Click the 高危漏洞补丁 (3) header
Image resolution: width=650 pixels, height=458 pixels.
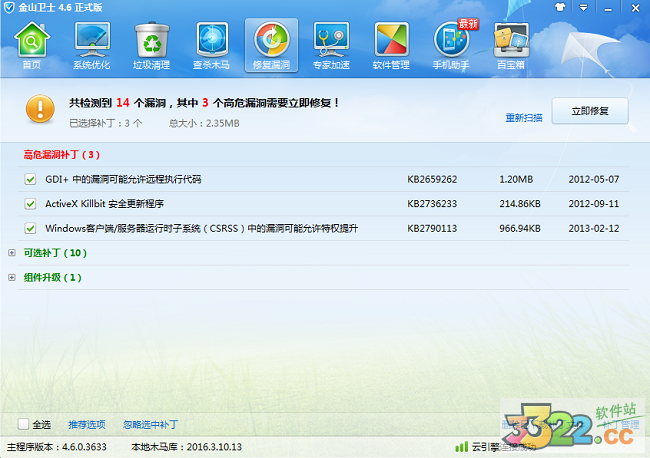click(x=61, y=155)
